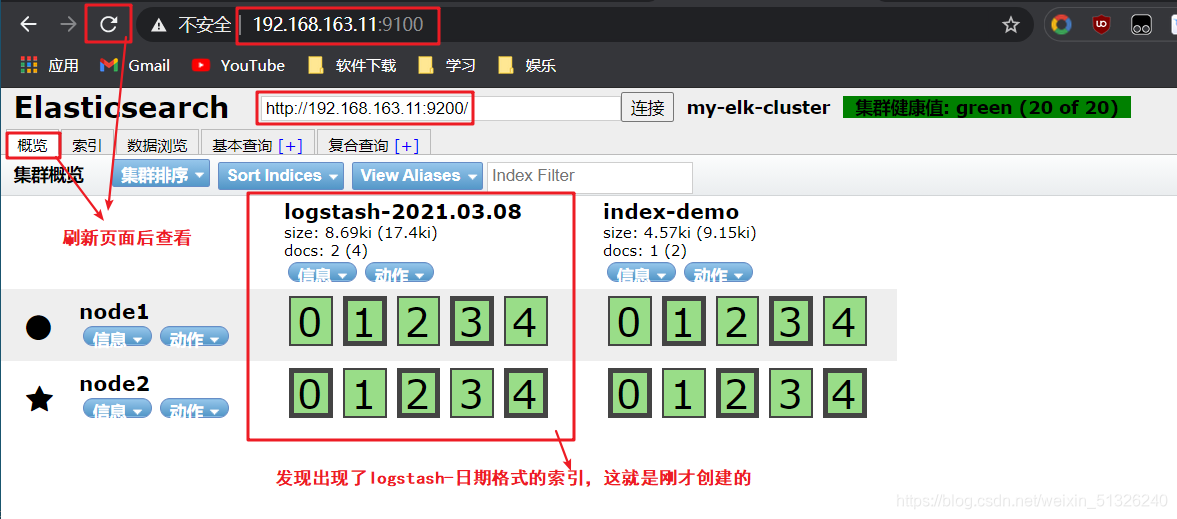Select shard 3 of logstash on node1
1177x519 pixels.
(x=472, y=321)
